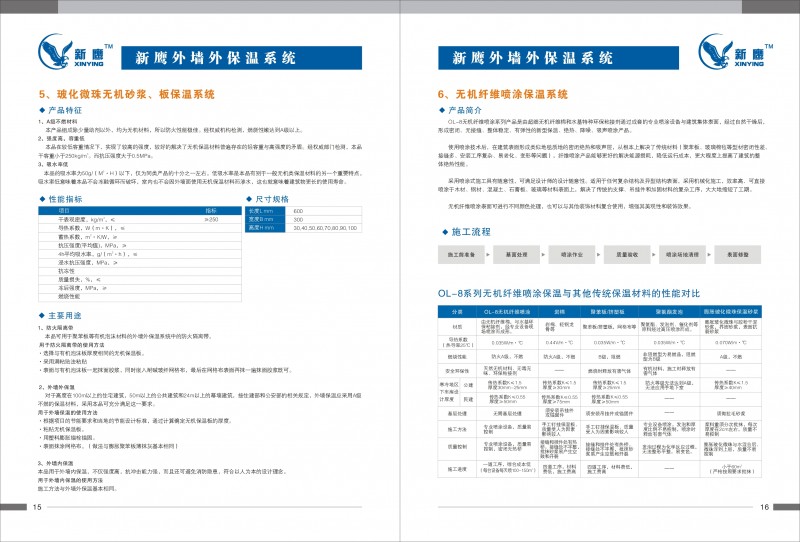Click the '300' width value cell
The height and width of the screenshot is (542, 800).
point(323,219)
